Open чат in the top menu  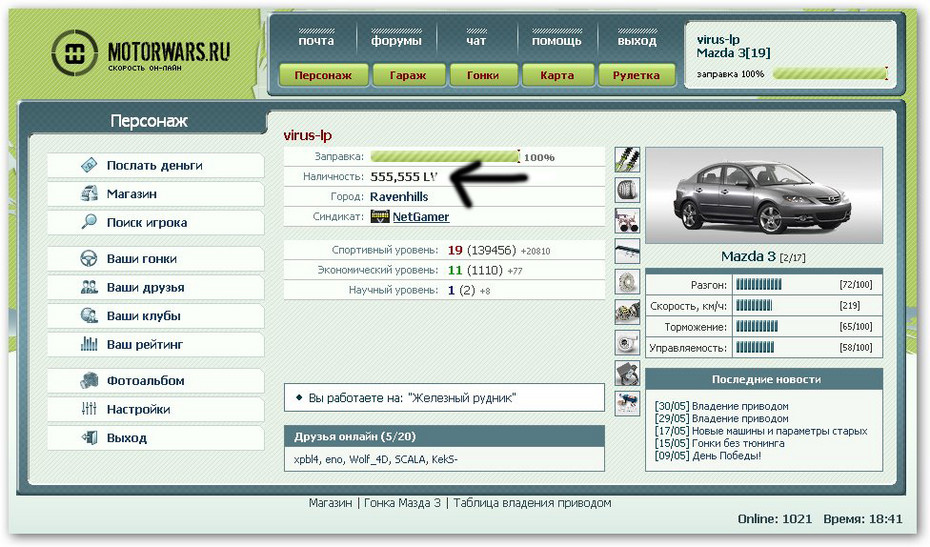(476, 41)
